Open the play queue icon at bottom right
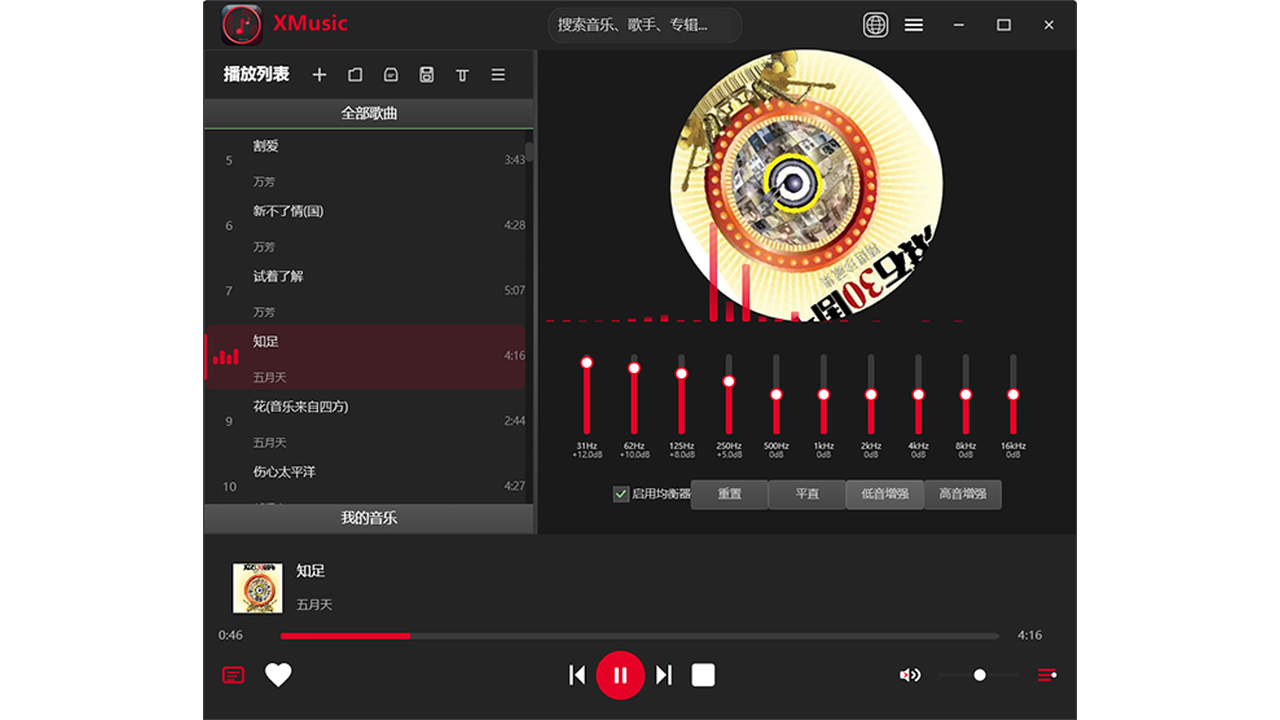Viewport: 1280px width, 720px height. [x=1047, y=675]
